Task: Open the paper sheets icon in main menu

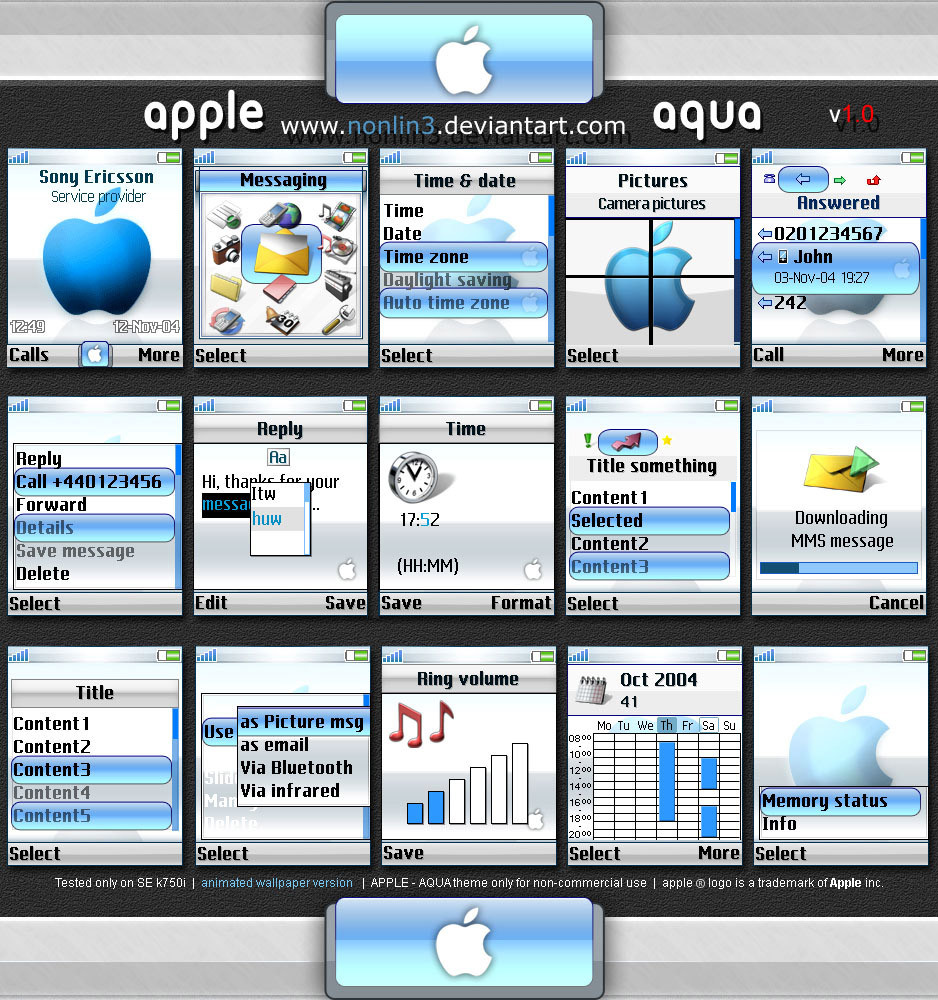Action: click(224, 215)
